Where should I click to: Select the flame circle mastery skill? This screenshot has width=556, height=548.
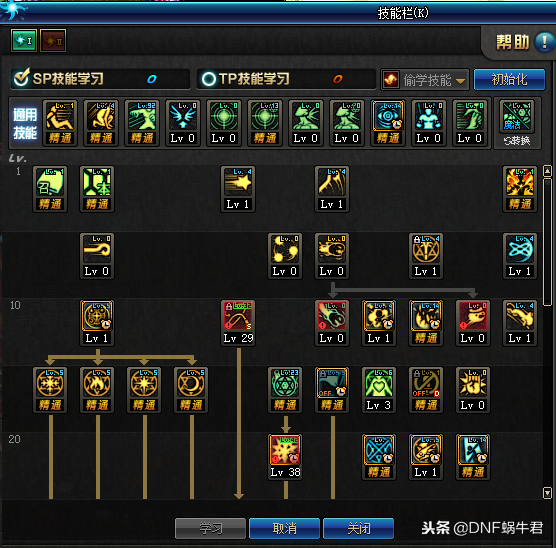(97, 389)
